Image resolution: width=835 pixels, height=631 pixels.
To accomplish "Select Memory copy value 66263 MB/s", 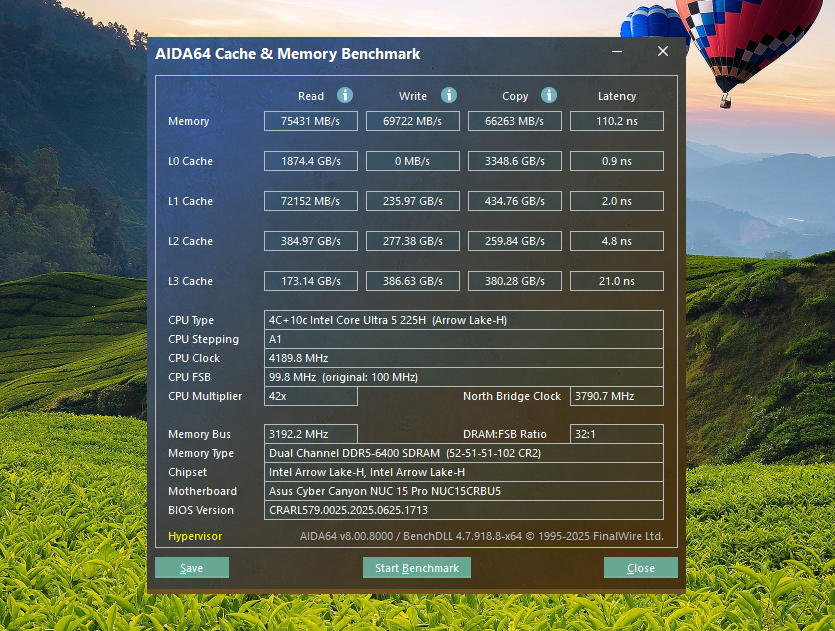I will tap(514, 121).
